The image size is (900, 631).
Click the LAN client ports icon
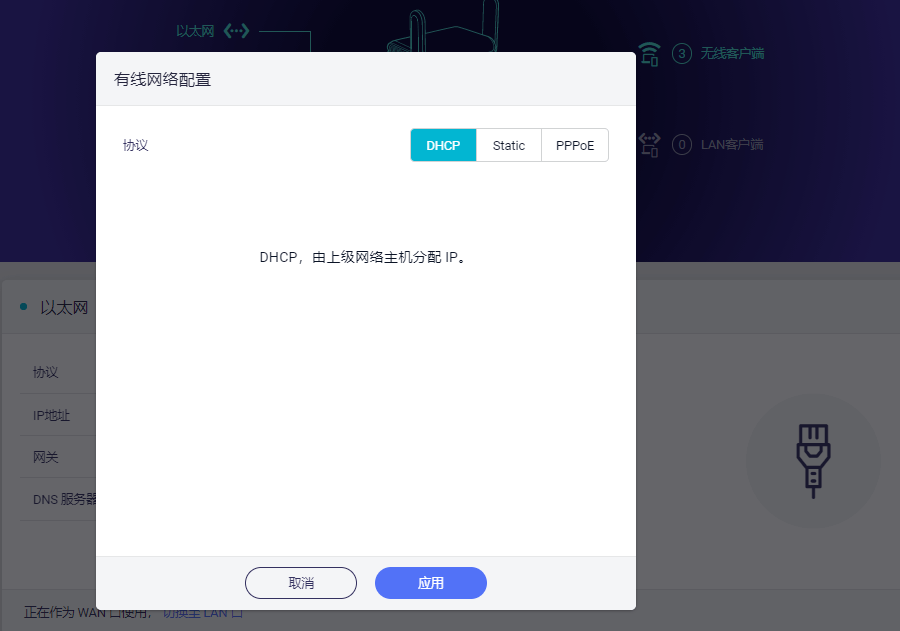coord(649,144)
